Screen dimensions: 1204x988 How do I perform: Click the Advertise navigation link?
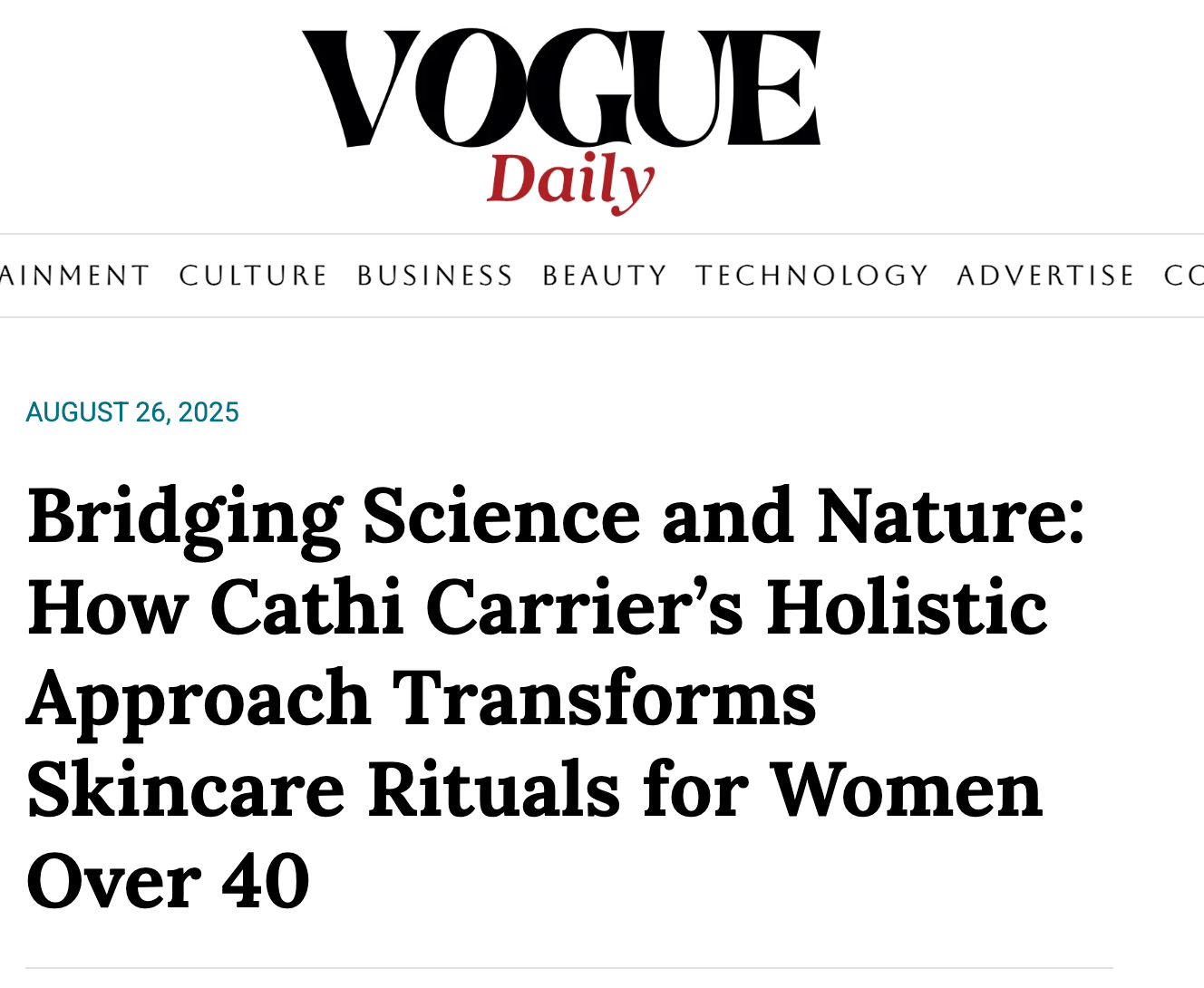click(1045, 276)
